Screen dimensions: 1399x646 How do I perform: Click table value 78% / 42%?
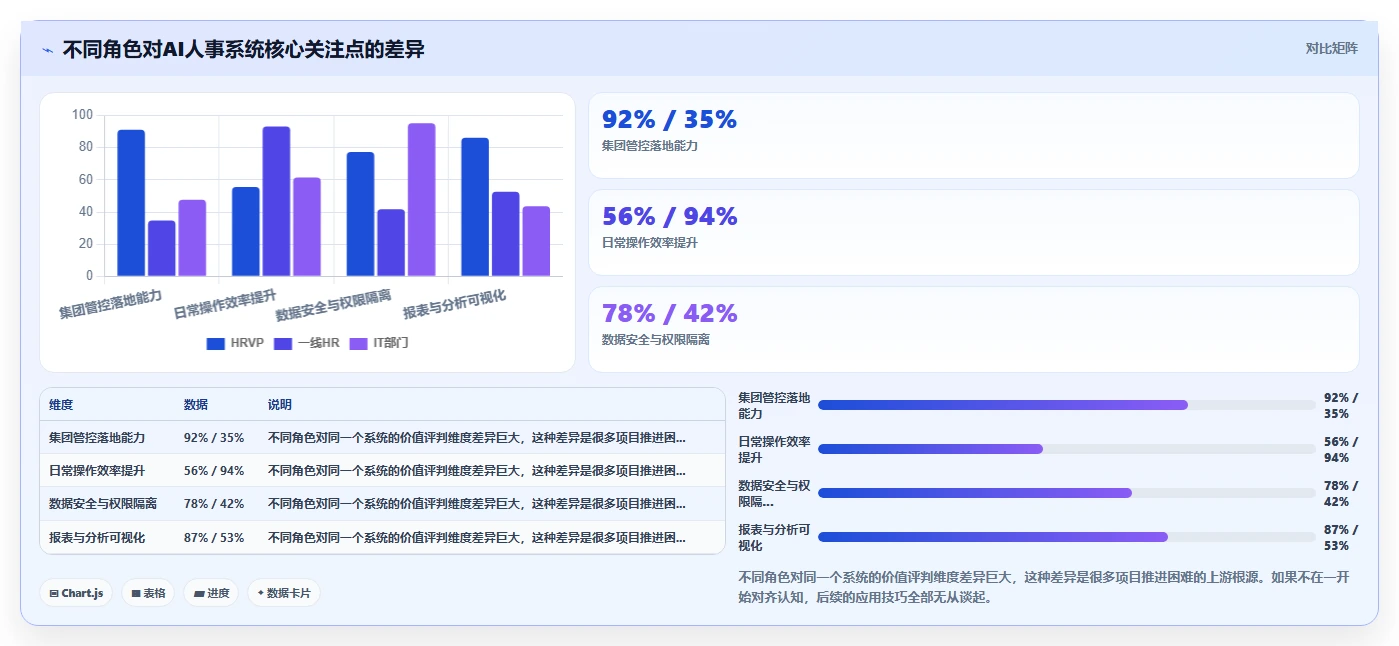point(214,504)
